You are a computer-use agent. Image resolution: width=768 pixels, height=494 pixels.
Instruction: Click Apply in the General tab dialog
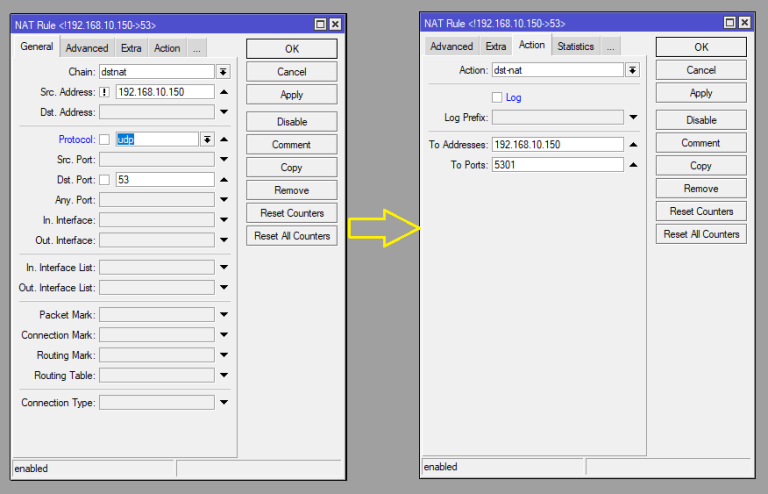tap(291, 95)
